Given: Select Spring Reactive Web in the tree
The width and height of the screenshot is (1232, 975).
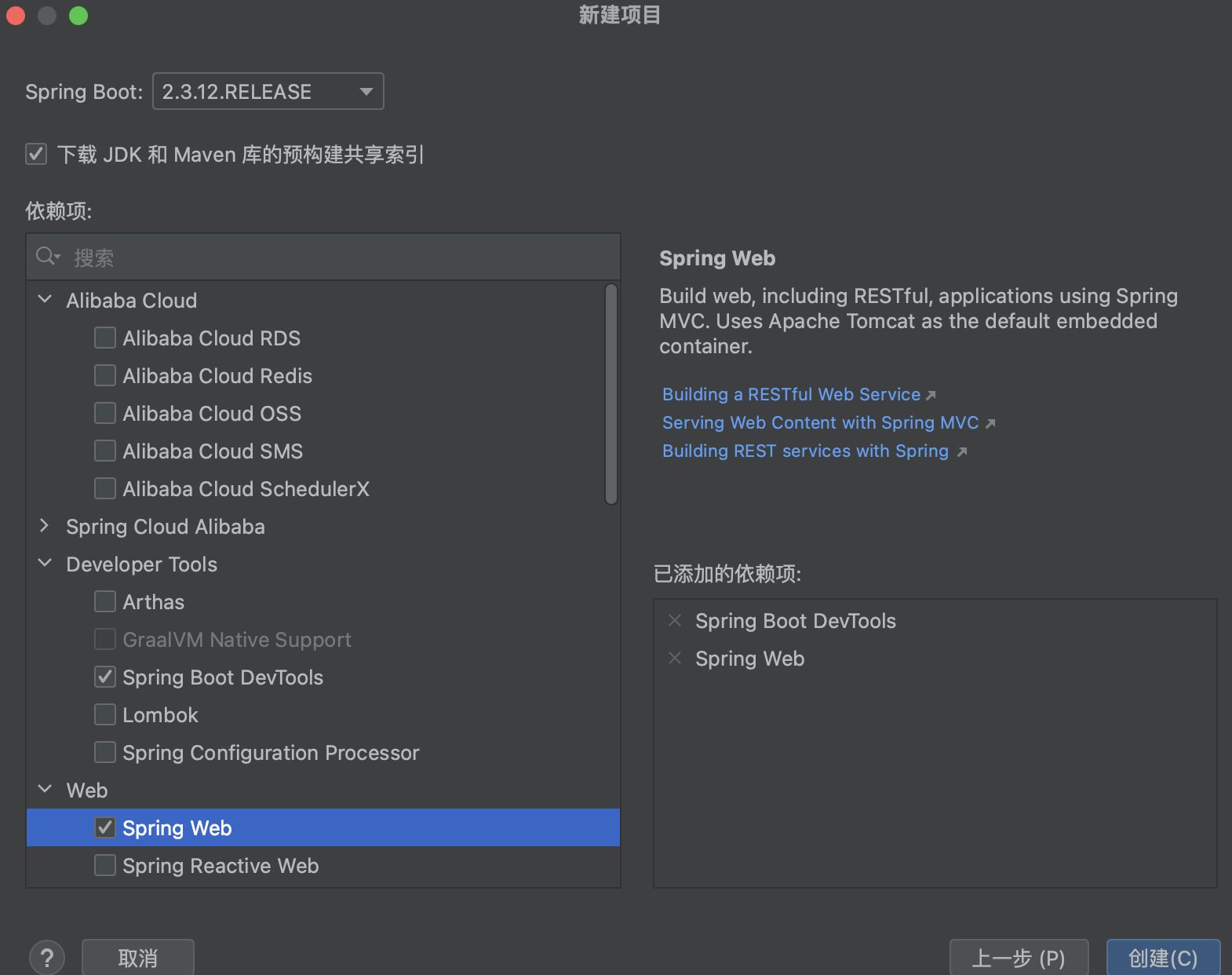Looking at the screenshot, I should click(221, 866).
